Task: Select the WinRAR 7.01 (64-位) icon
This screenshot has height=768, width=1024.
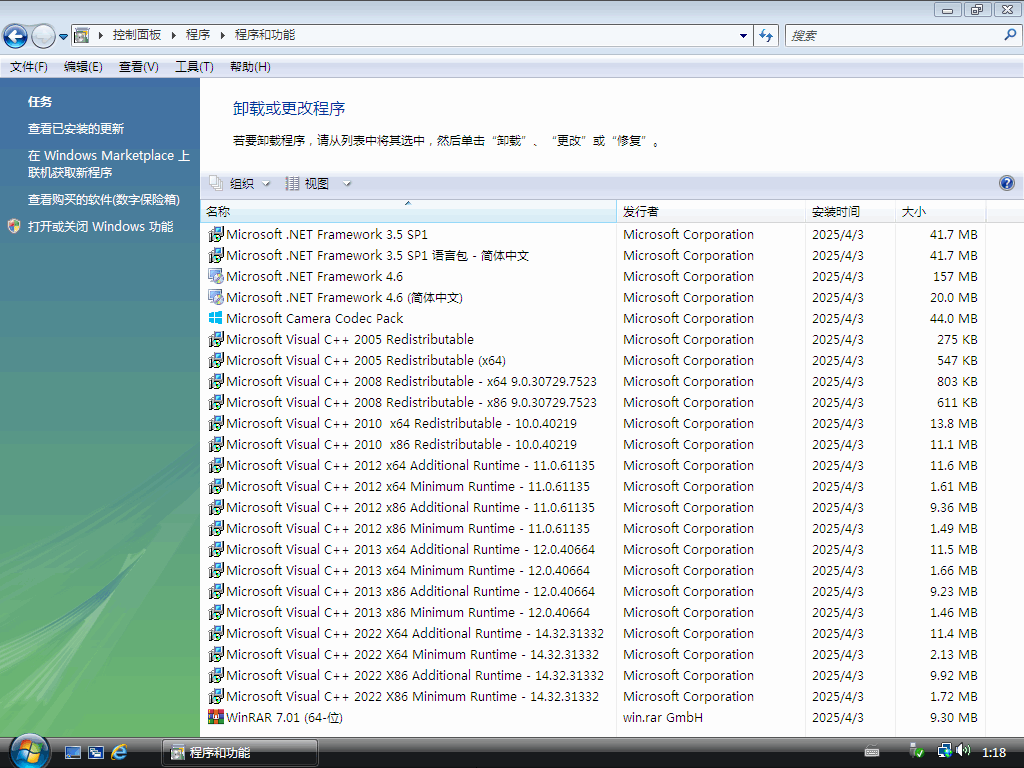Action: point(216,717)
